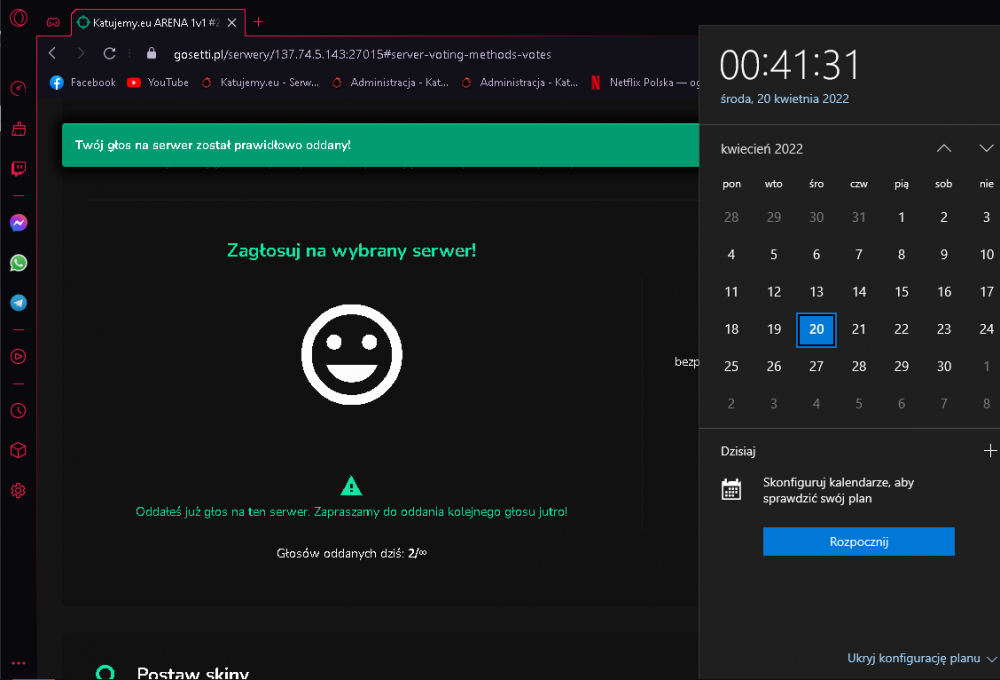Click the warning triangle icon
Viewport: 1000px width, 680px height.
(351, 486)
